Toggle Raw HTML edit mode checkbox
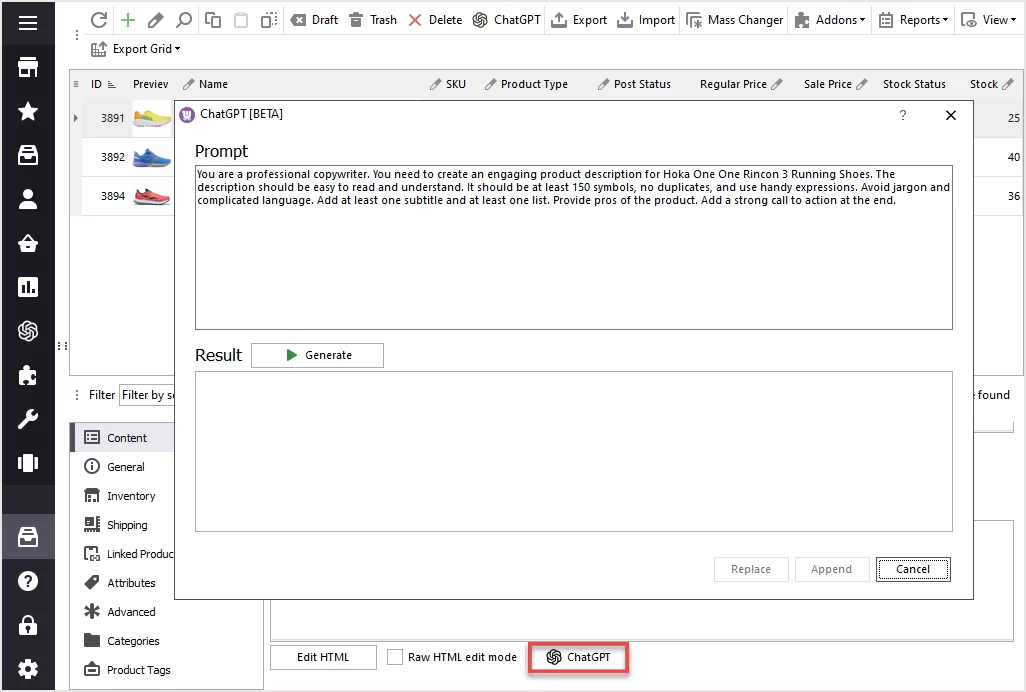This screenshot has height=692, width=1026. point(395,657)
